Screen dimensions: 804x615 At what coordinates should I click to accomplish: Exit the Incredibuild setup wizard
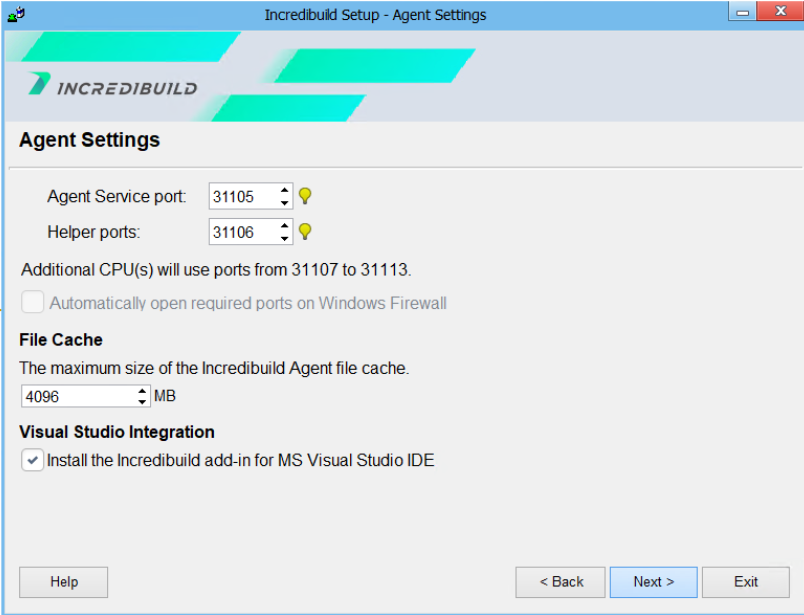tap(745, 582)
